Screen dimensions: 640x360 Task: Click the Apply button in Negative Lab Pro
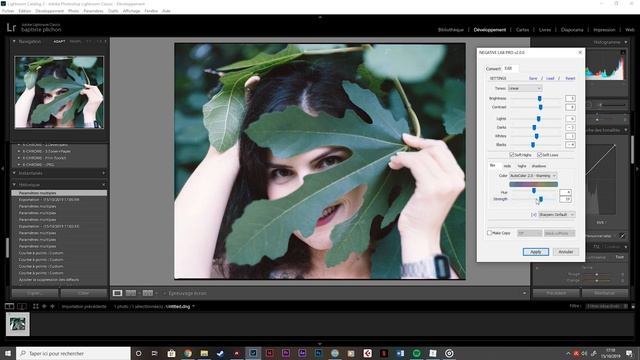[536, 252]
